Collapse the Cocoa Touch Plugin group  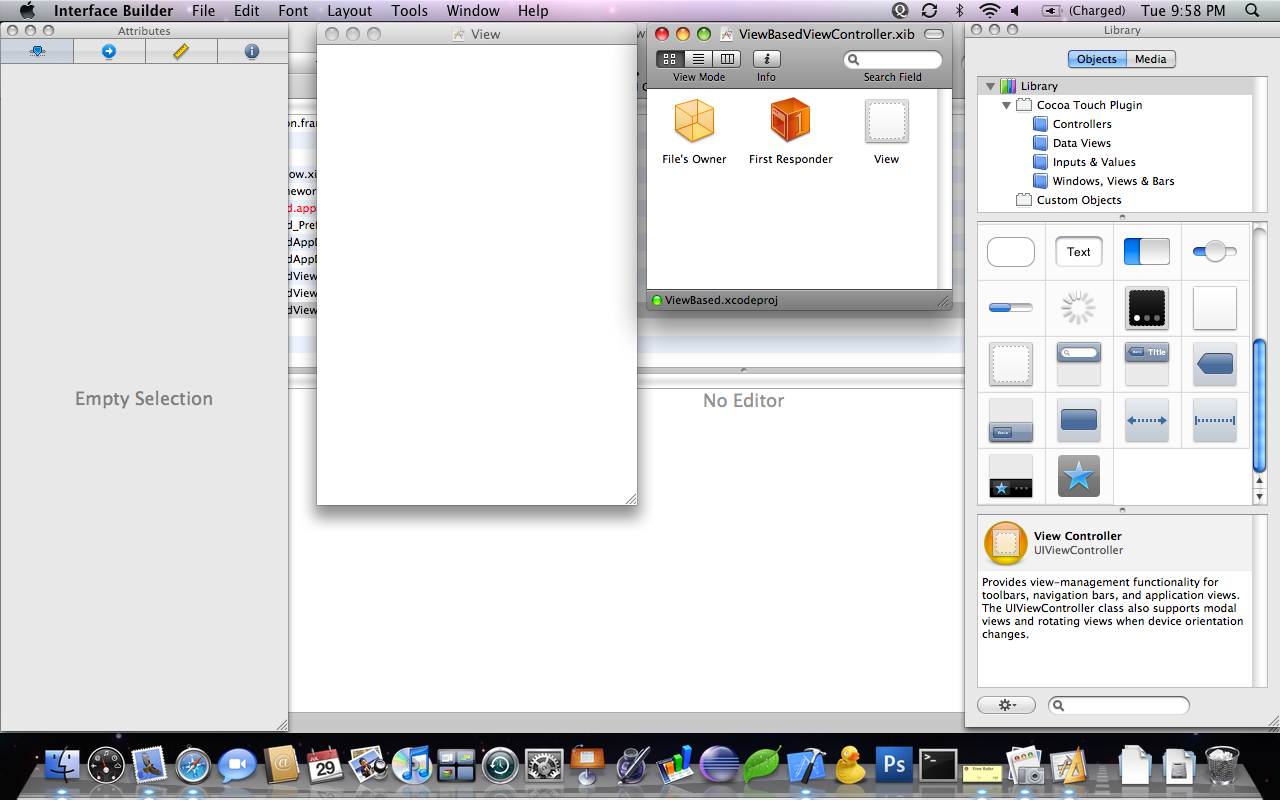1006,105
